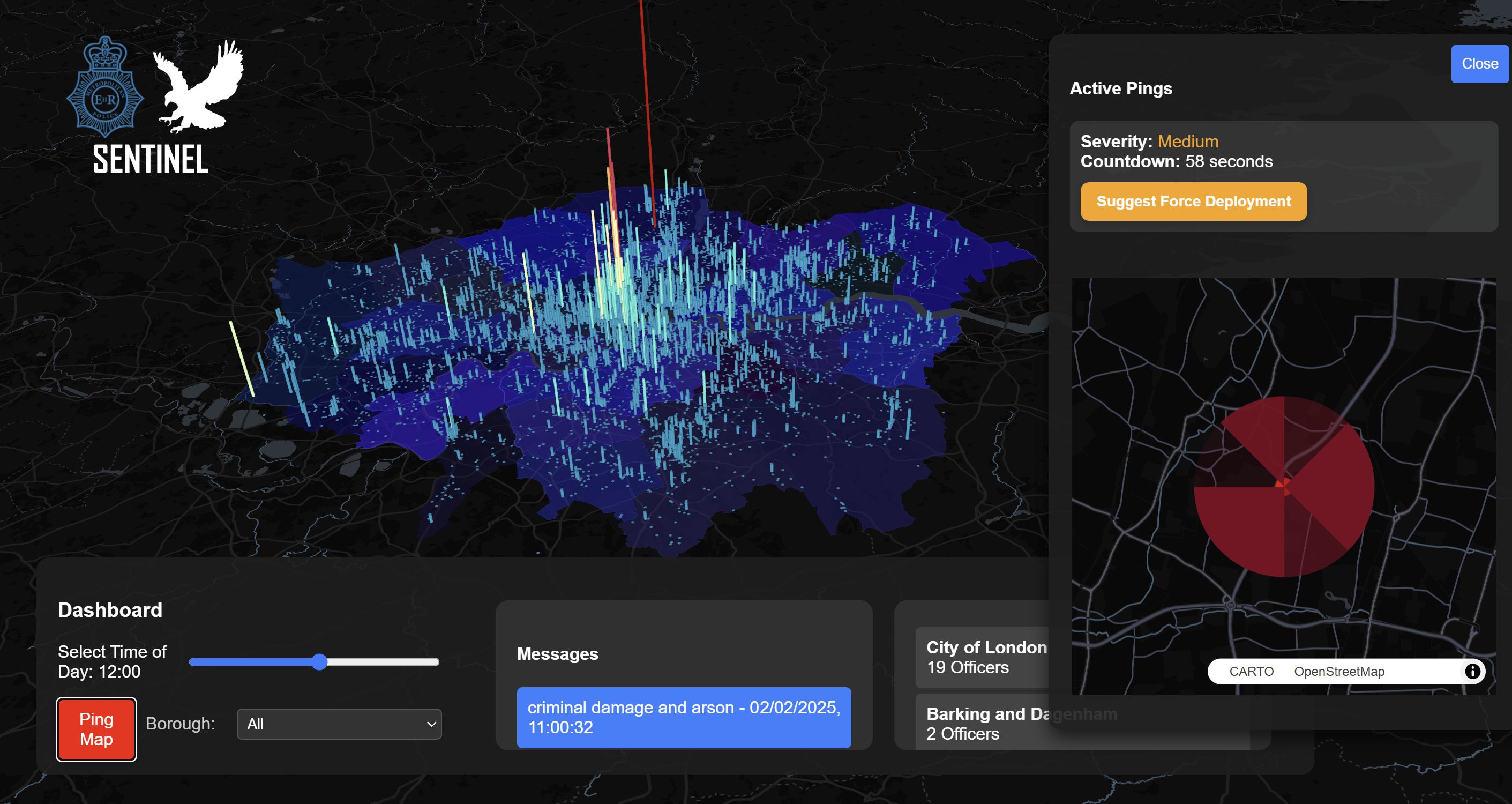Image resolution: width=1512 pixels, height=804 pixels.
Task: Click the right end of time slider track
Action: [x=436, y=662]
